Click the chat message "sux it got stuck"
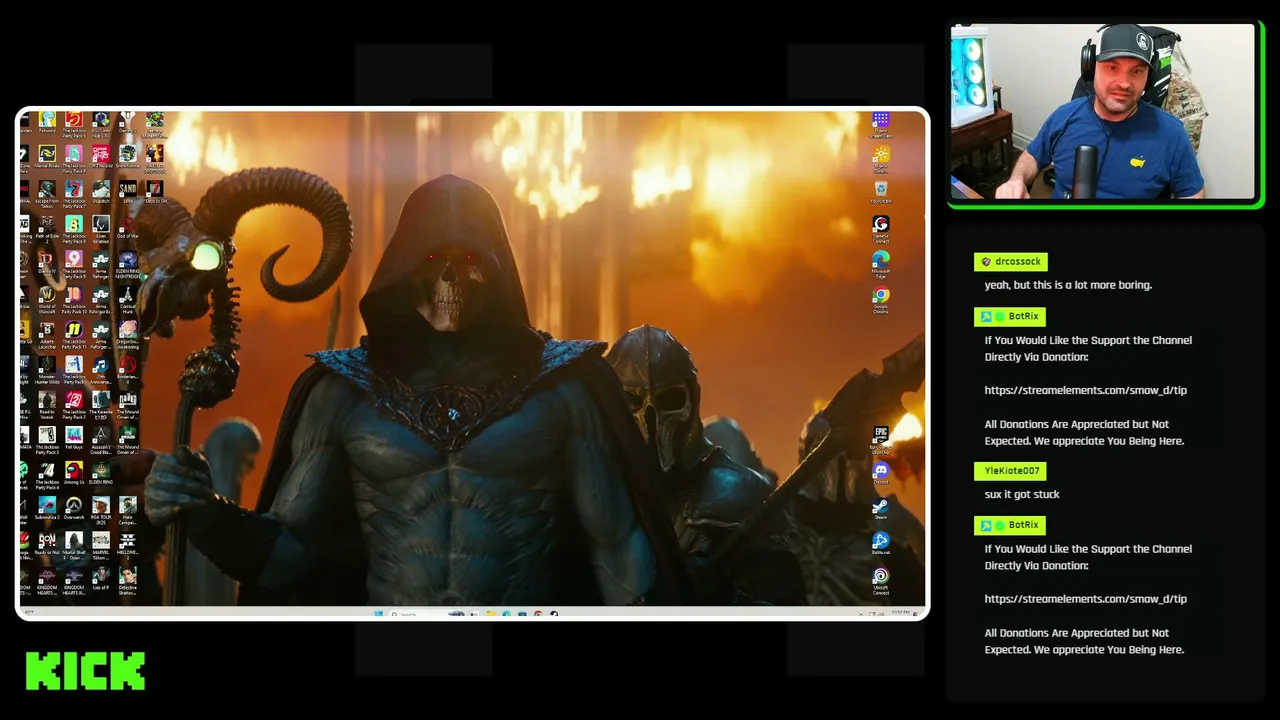The width and height of the screenshot is (1280, 720). point(1022,494)
